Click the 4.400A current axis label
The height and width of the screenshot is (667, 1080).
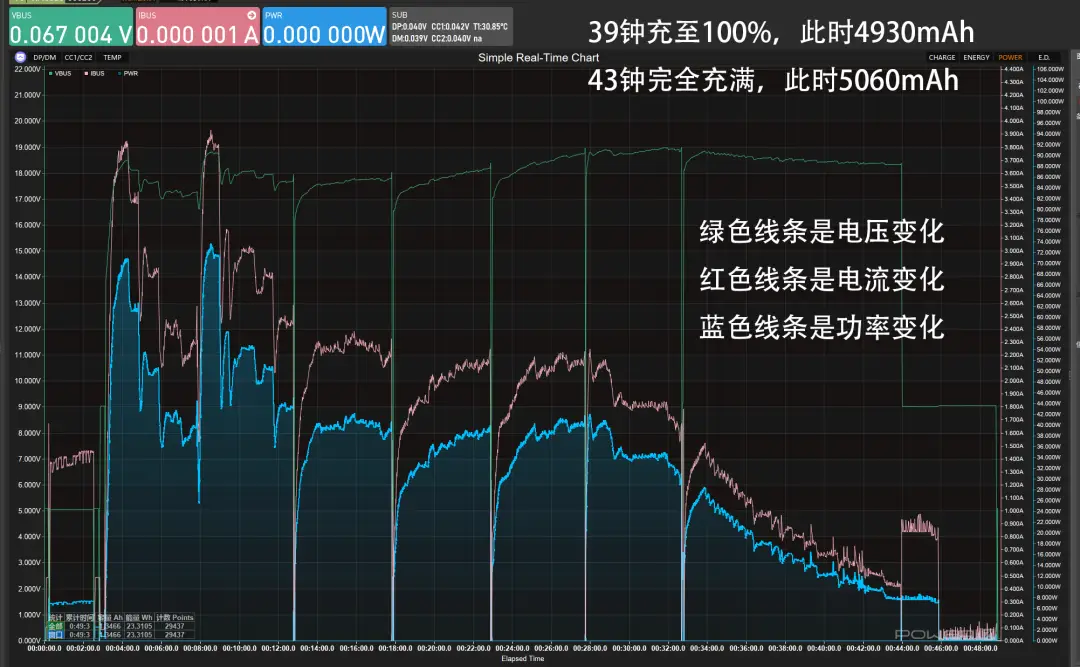(1014, 69)
